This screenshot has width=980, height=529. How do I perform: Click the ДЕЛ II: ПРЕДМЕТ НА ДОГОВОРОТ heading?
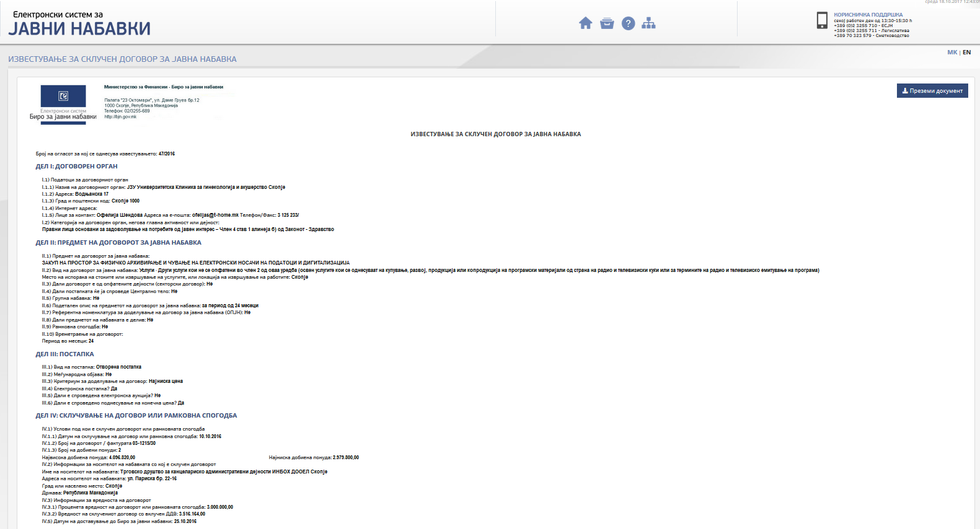pos(119,242)
